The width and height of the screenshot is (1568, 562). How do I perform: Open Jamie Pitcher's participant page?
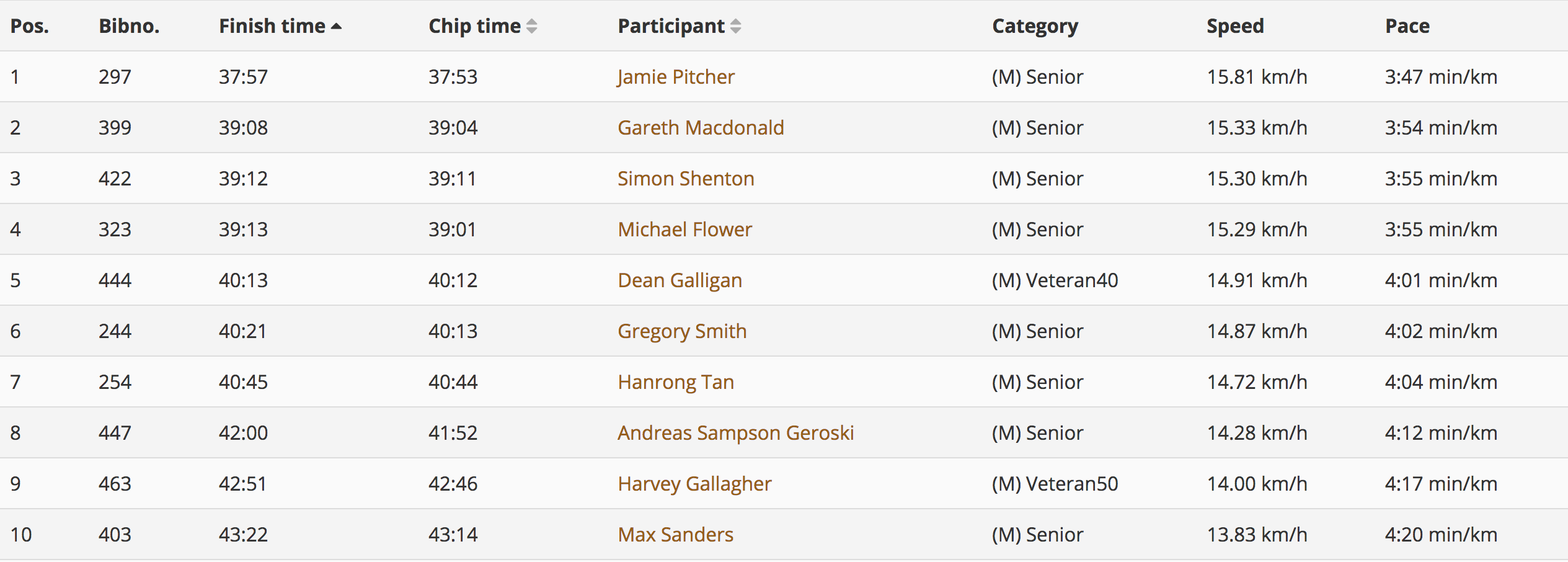point(676,77)
